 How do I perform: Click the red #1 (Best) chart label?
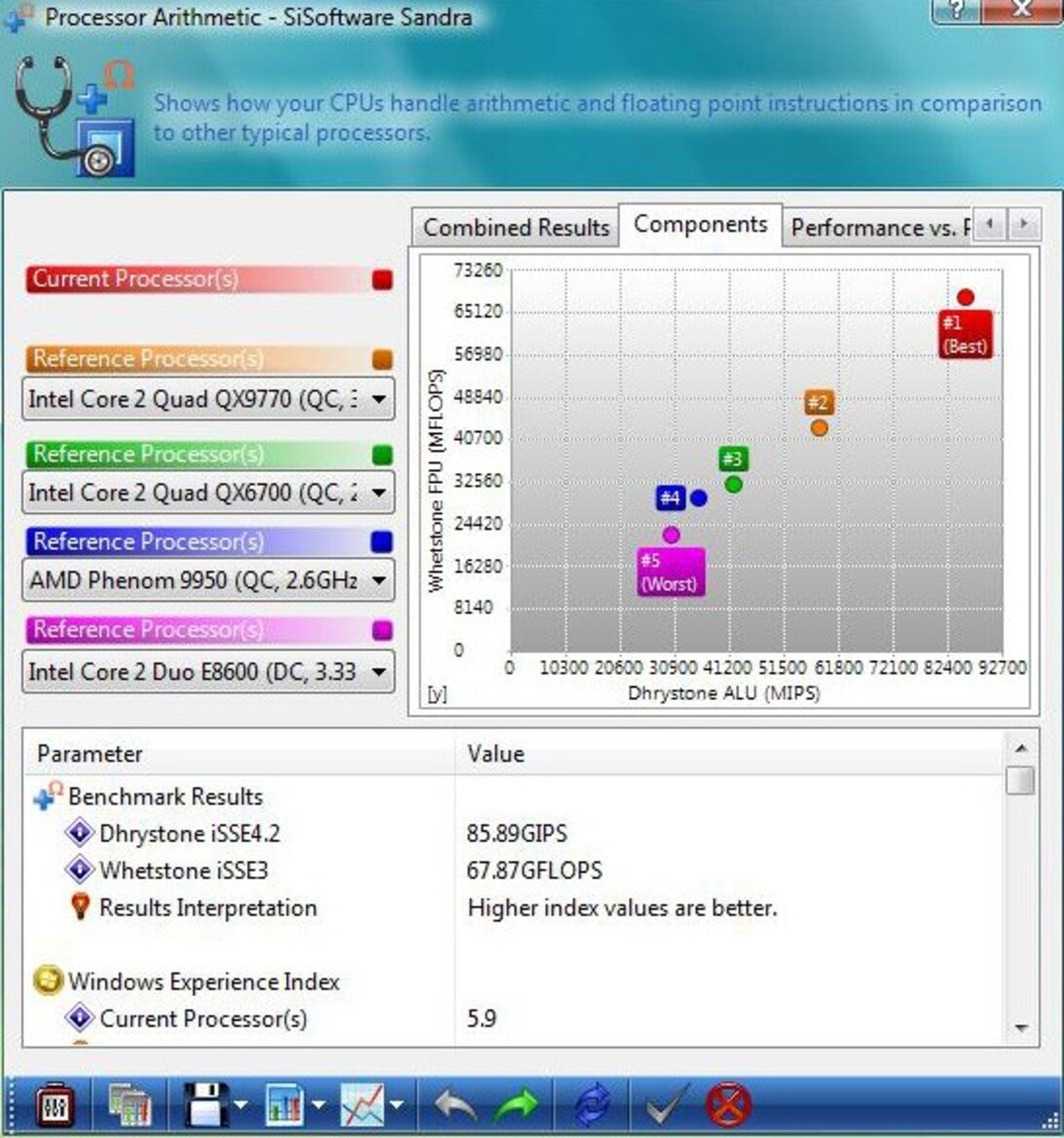tap(965, 335)
